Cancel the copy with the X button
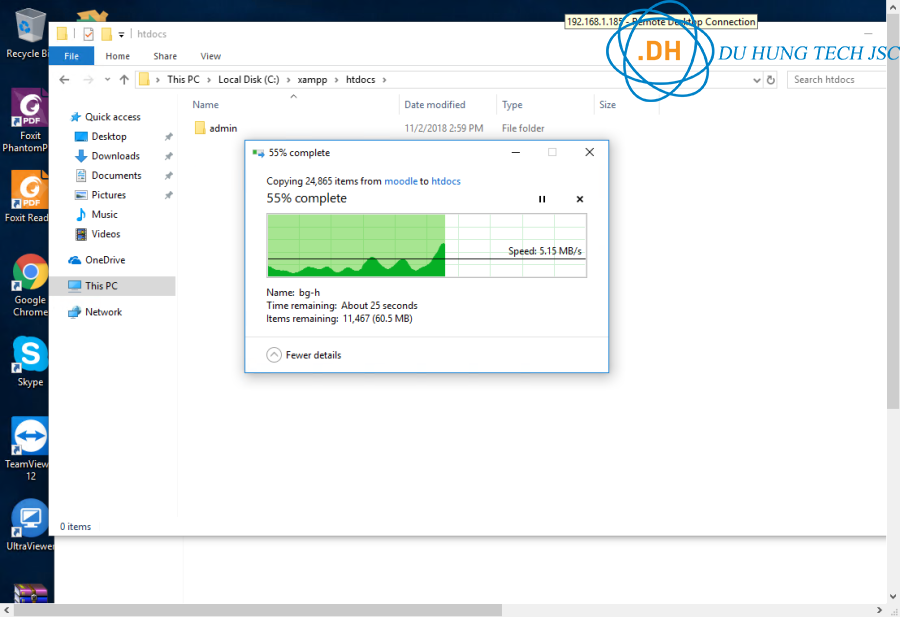 pos(579,199)
